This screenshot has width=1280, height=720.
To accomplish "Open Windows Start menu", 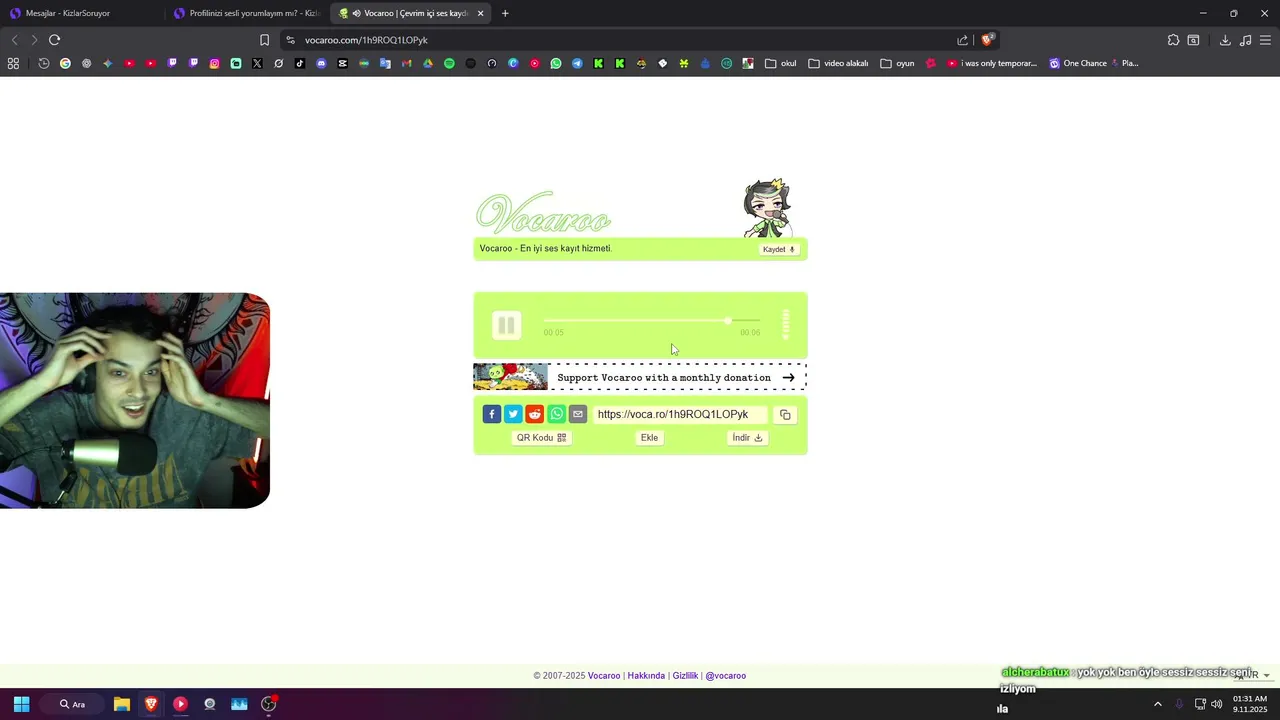I will tap(21, 704).
